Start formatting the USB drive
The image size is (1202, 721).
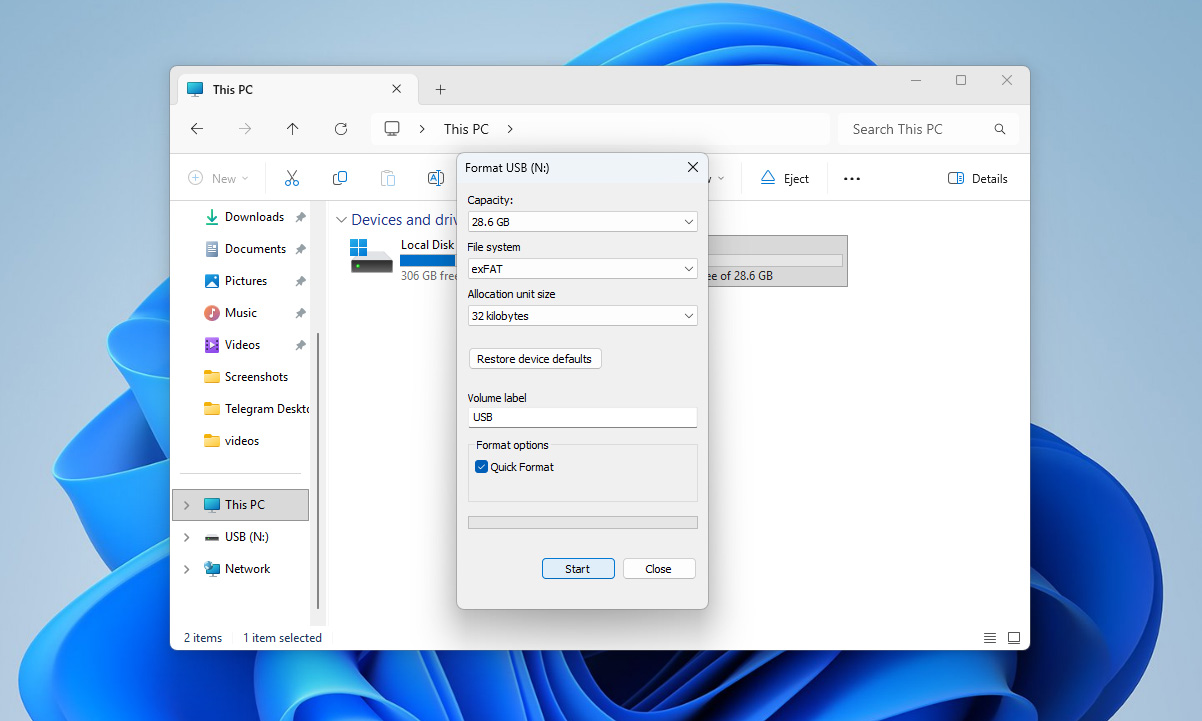578,568
